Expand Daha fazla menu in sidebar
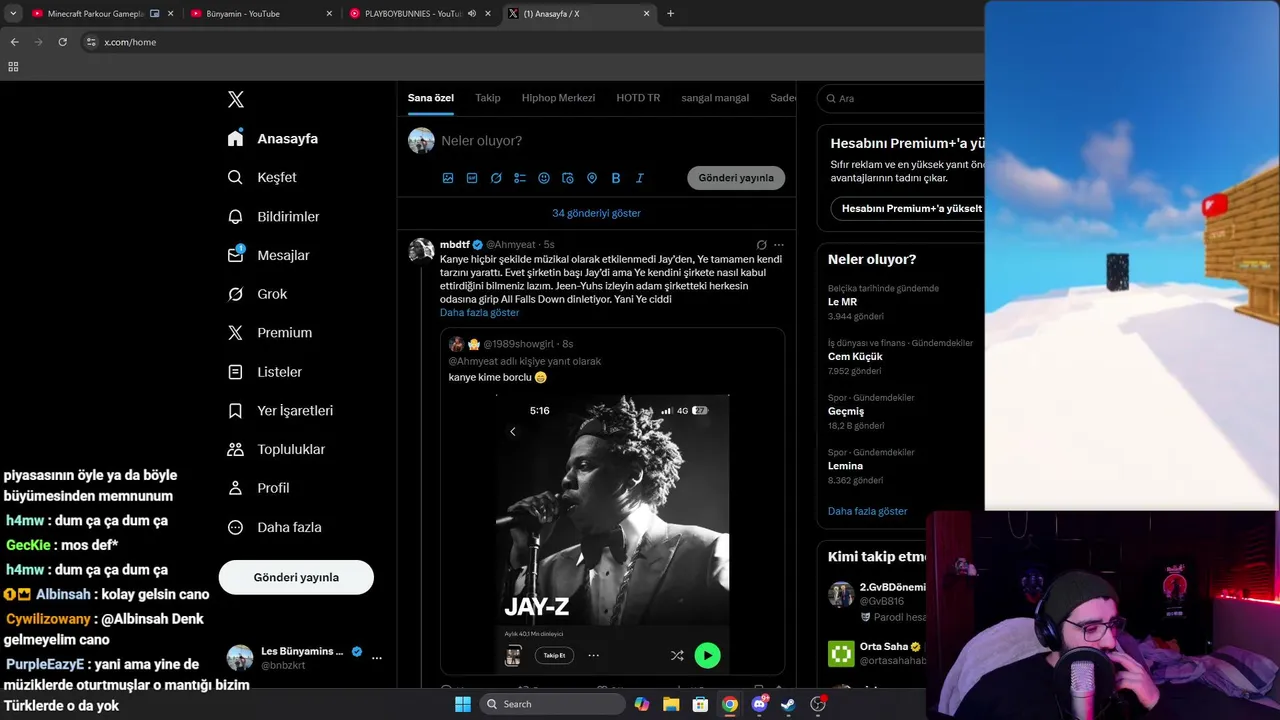 (x=274, y=527)
